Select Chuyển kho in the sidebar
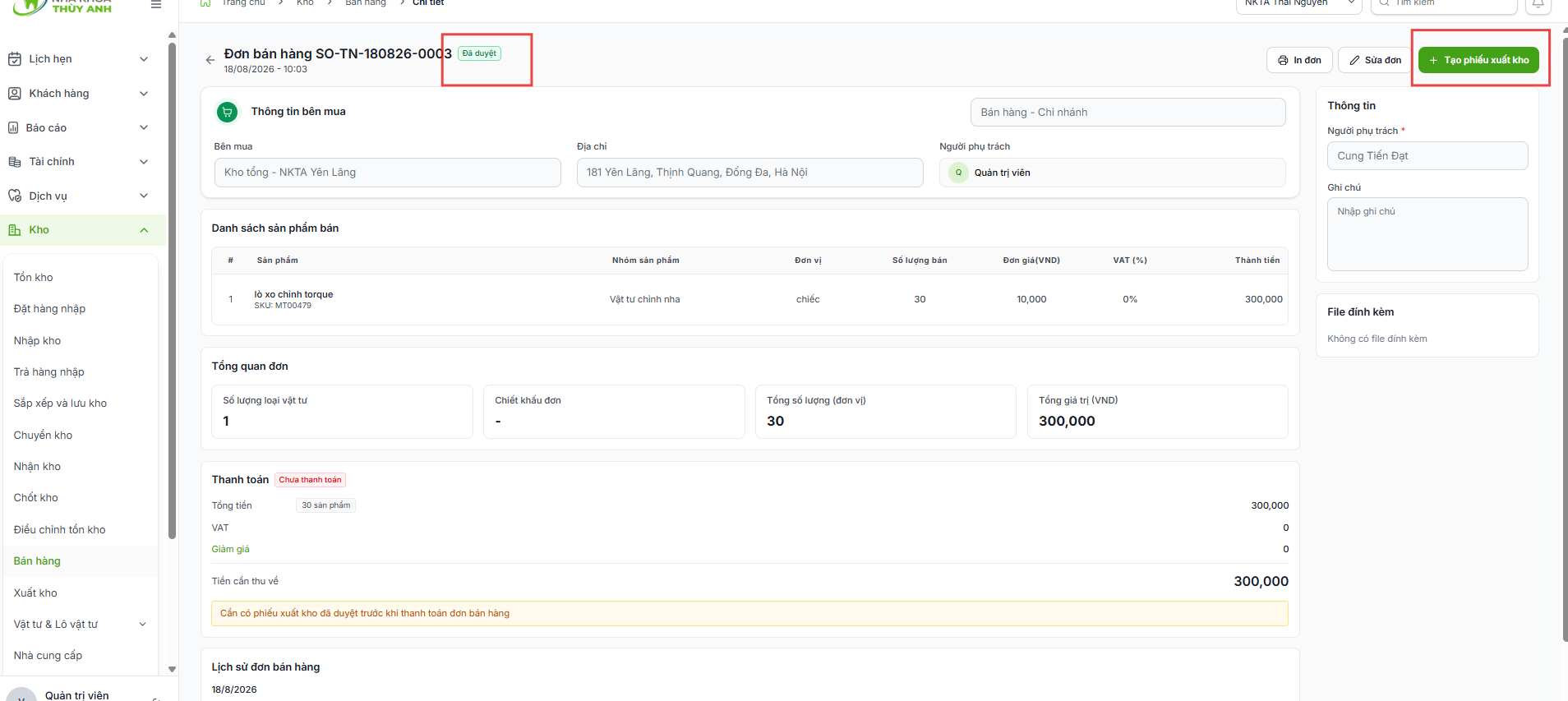The width and height of the screenshot is (1568, 701). tap(44, 436)
